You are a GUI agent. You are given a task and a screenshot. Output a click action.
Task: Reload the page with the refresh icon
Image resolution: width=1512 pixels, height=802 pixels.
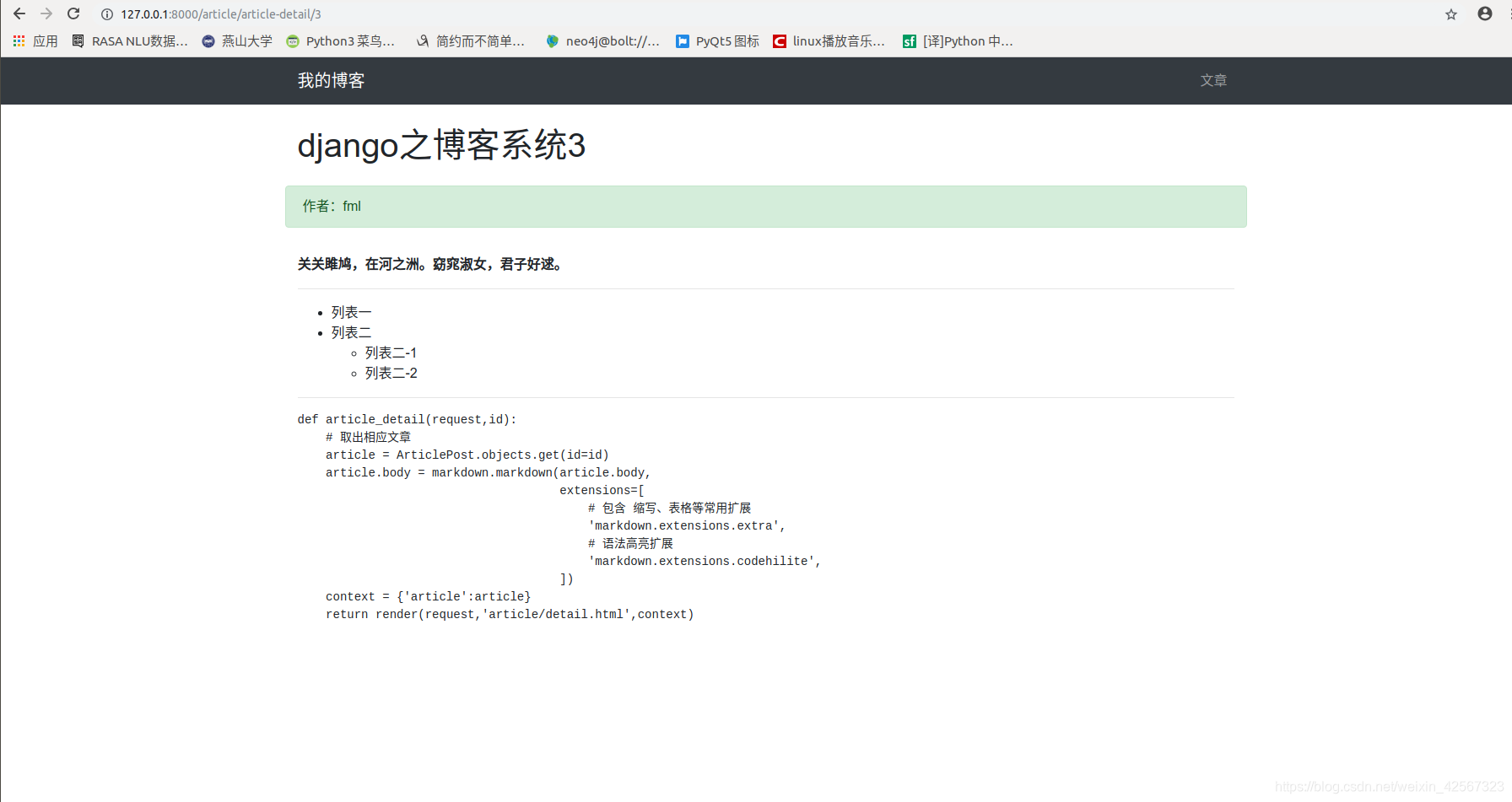[x=73, y=13]
